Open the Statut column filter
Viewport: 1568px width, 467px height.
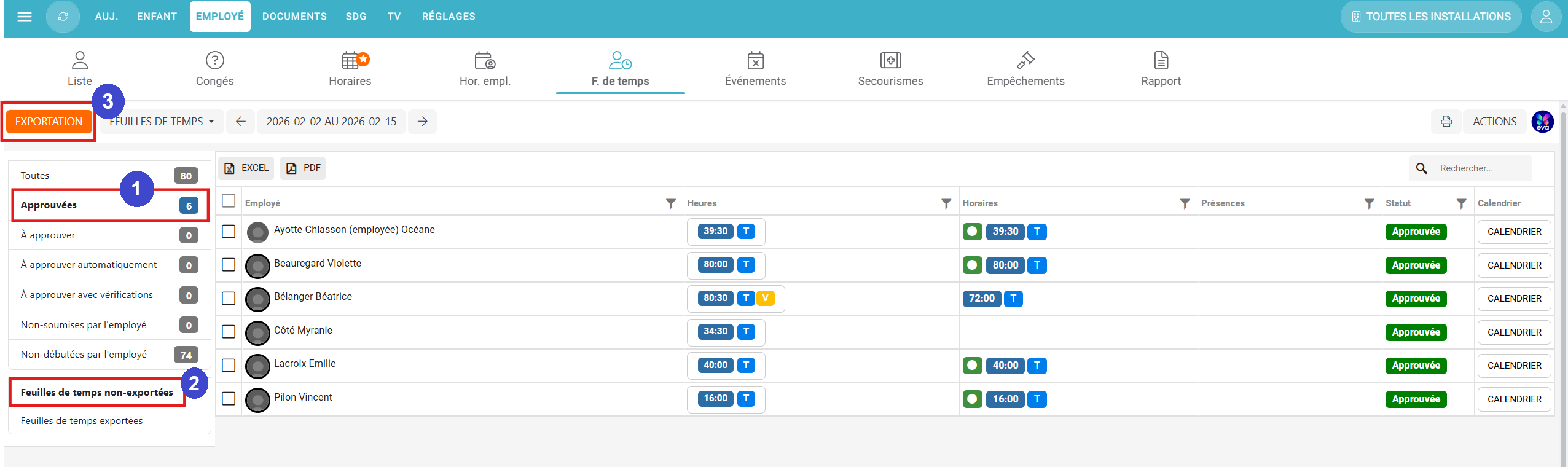point(1461,203)
